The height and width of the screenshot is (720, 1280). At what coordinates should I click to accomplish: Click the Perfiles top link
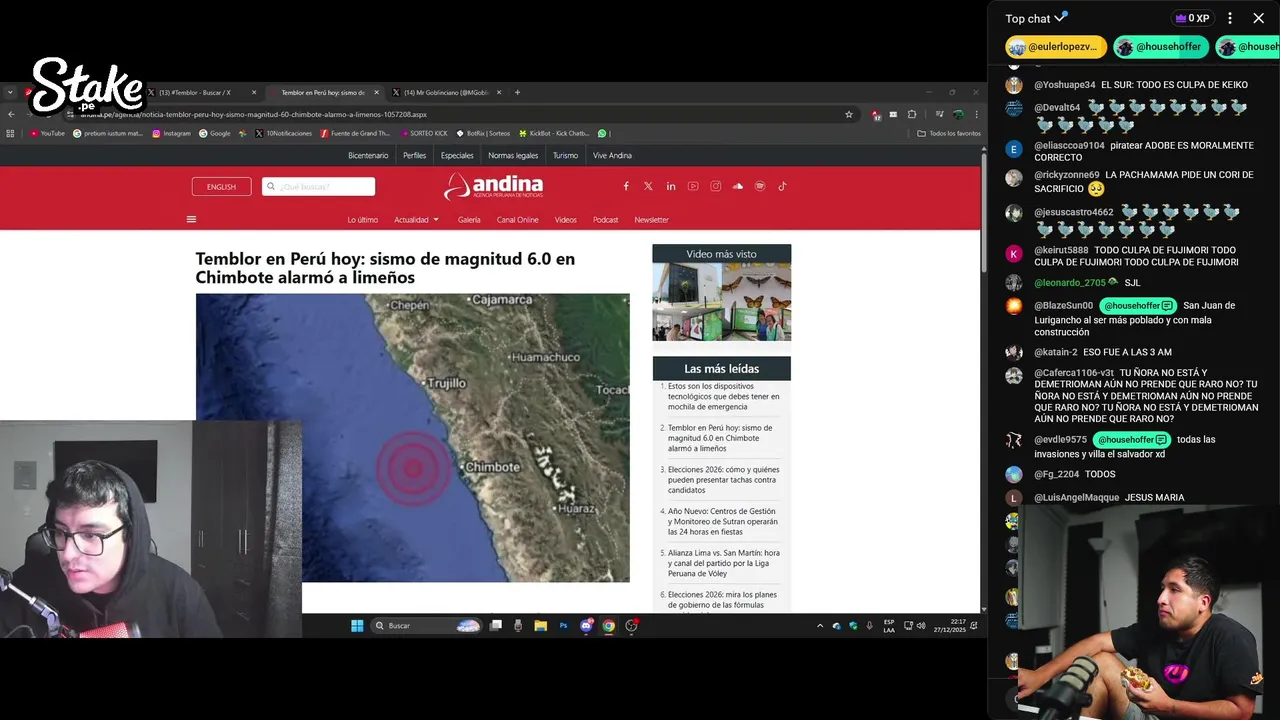[414, 155]
